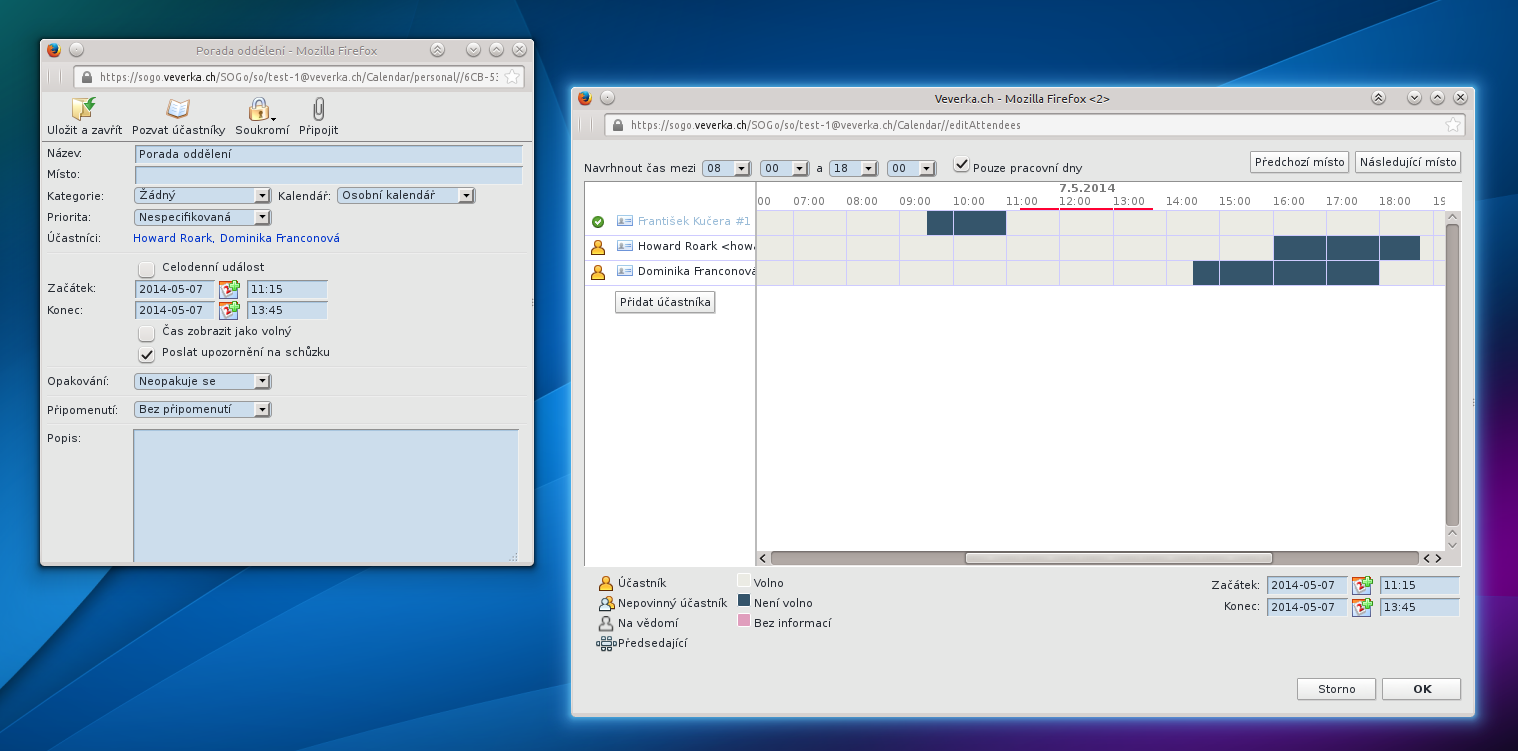Click the Soukromí padlock icon

click(x=259, y=109)
